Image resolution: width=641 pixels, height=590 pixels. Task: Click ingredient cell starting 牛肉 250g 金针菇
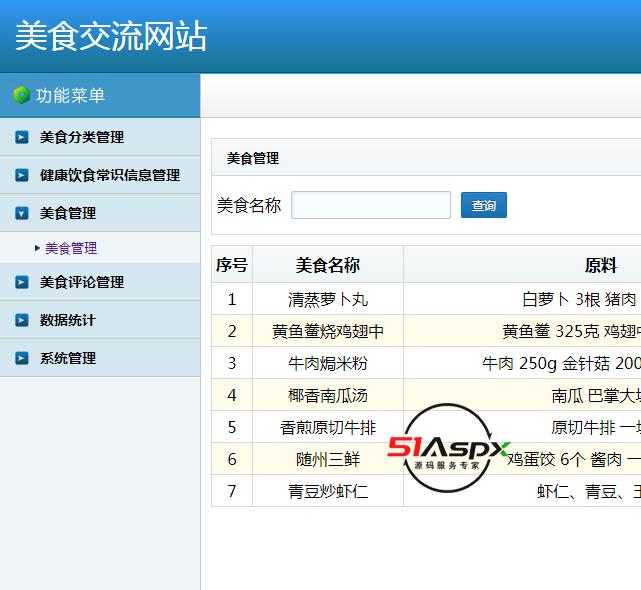tap(522, 363)
